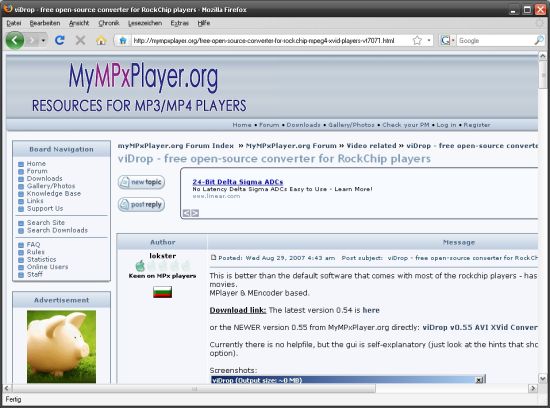Screen dimensions: 550x408
Task: Click Downloads in the top site navigation bar
Action: 303,125
